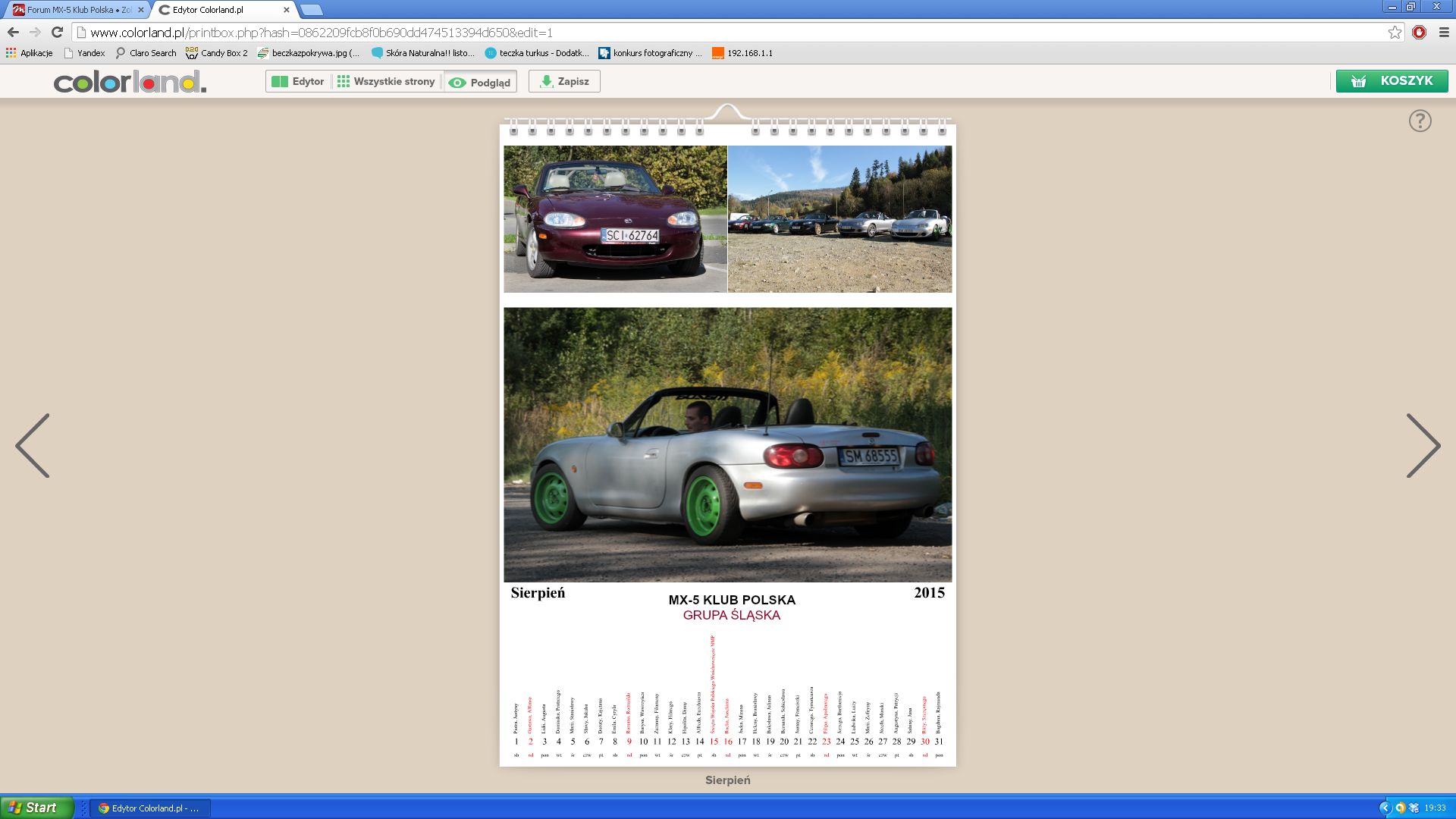Screen dimensions: 1456x819
Task: Open Aplikacje apps bookmark icon
Action: [29, 53]
